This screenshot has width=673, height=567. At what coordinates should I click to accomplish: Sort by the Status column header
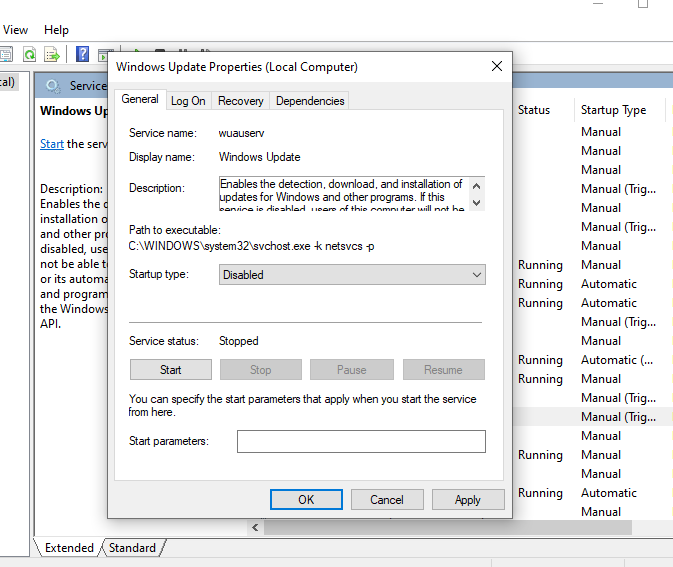pyautogui.click(x=534, y=110)
